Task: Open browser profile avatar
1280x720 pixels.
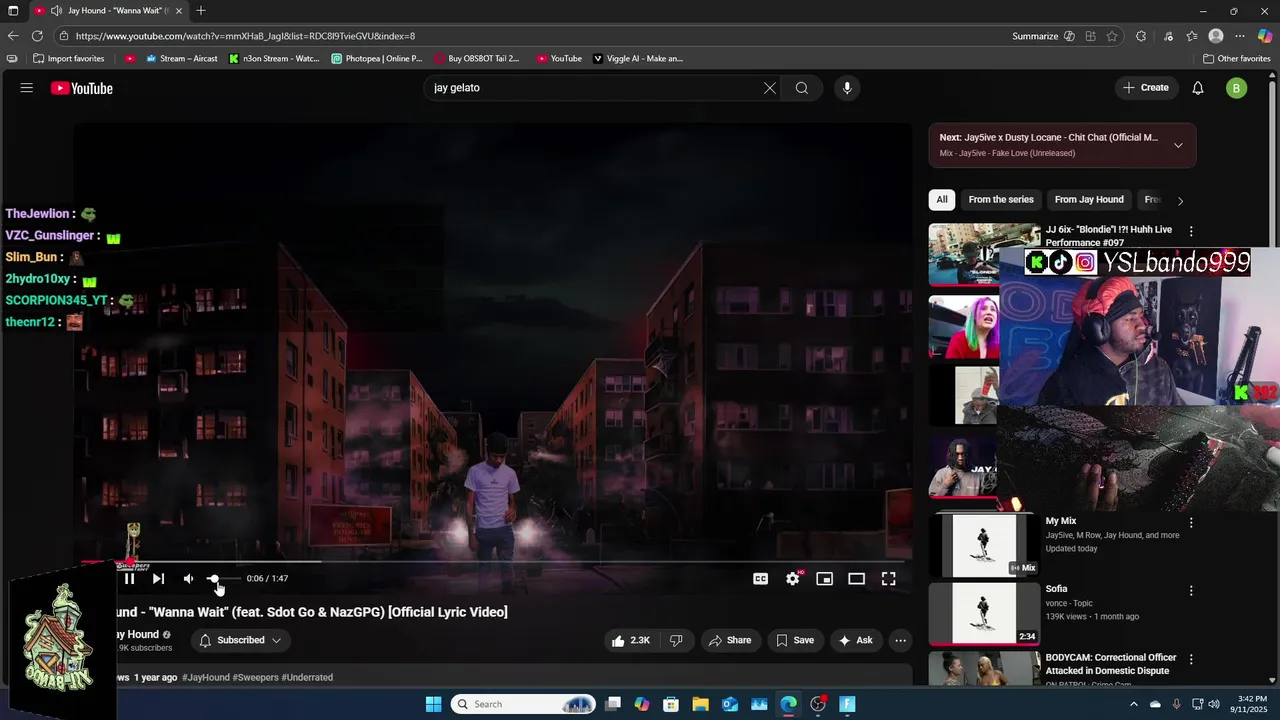Action: (x=1216, y=36)
